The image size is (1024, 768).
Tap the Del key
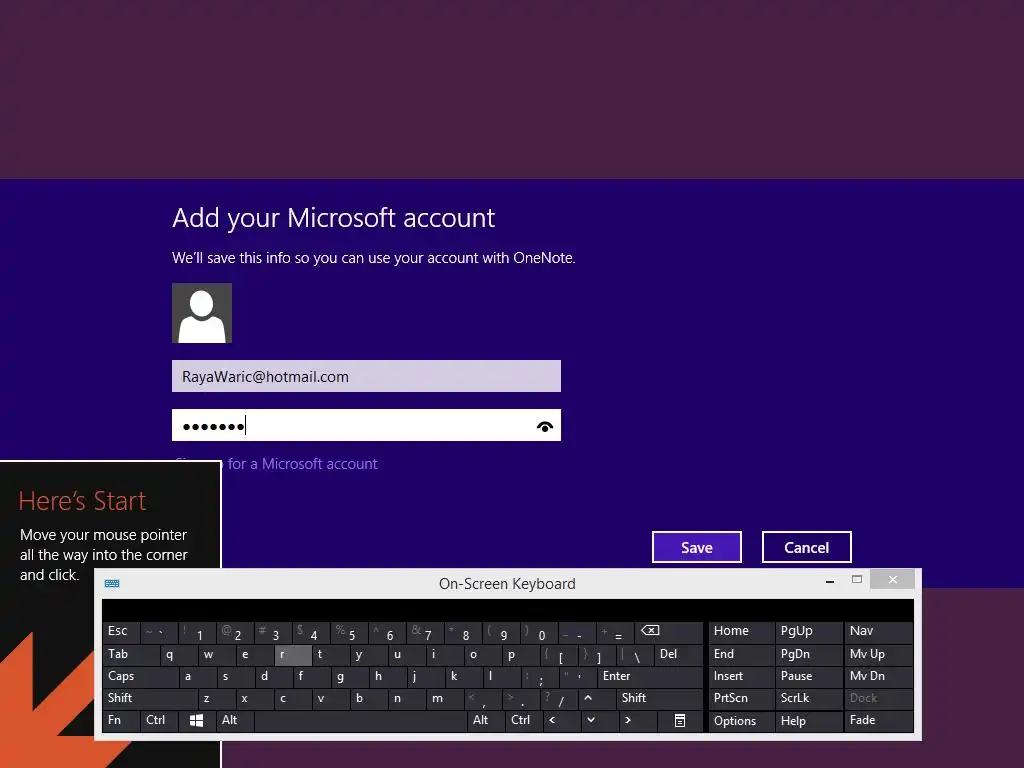tap(679, 654)
